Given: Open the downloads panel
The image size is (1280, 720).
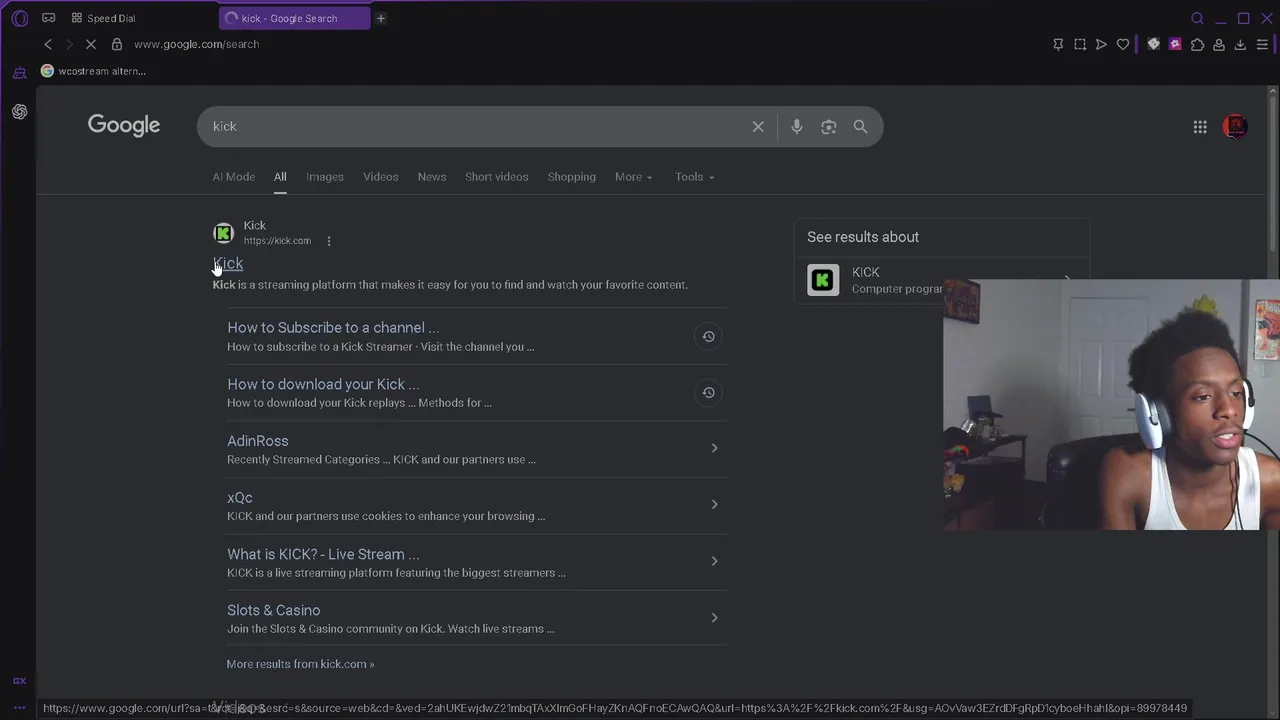Looking at the screenshot, I should [x=1240, y=44].
